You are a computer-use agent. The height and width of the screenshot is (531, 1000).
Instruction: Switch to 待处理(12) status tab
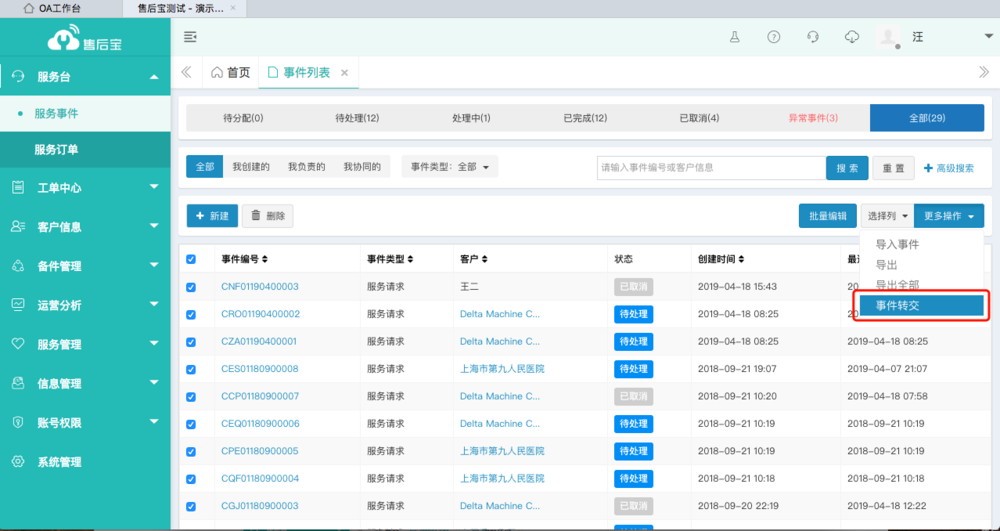coord(358,118)
